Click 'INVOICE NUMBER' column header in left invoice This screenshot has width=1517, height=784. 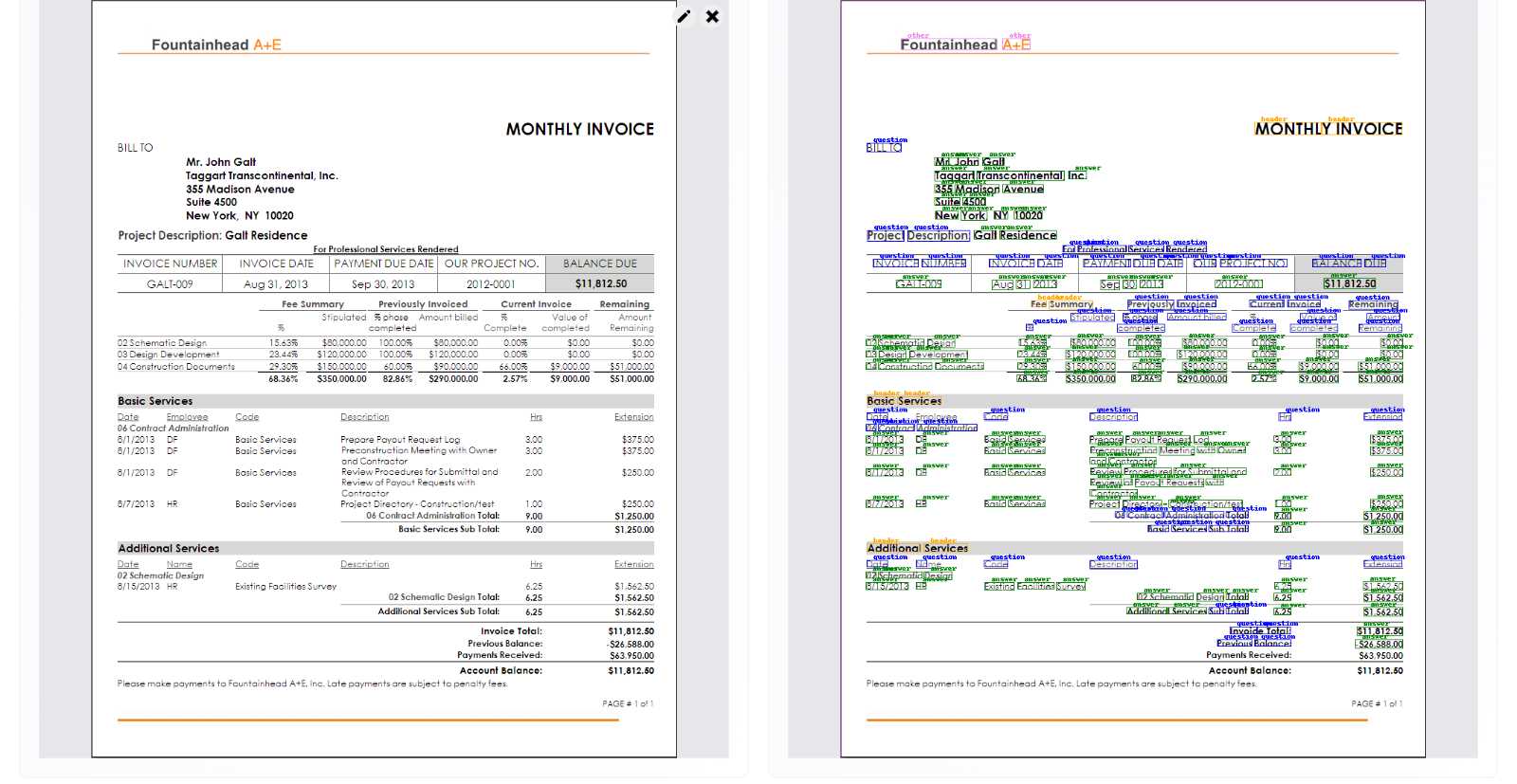171,264
